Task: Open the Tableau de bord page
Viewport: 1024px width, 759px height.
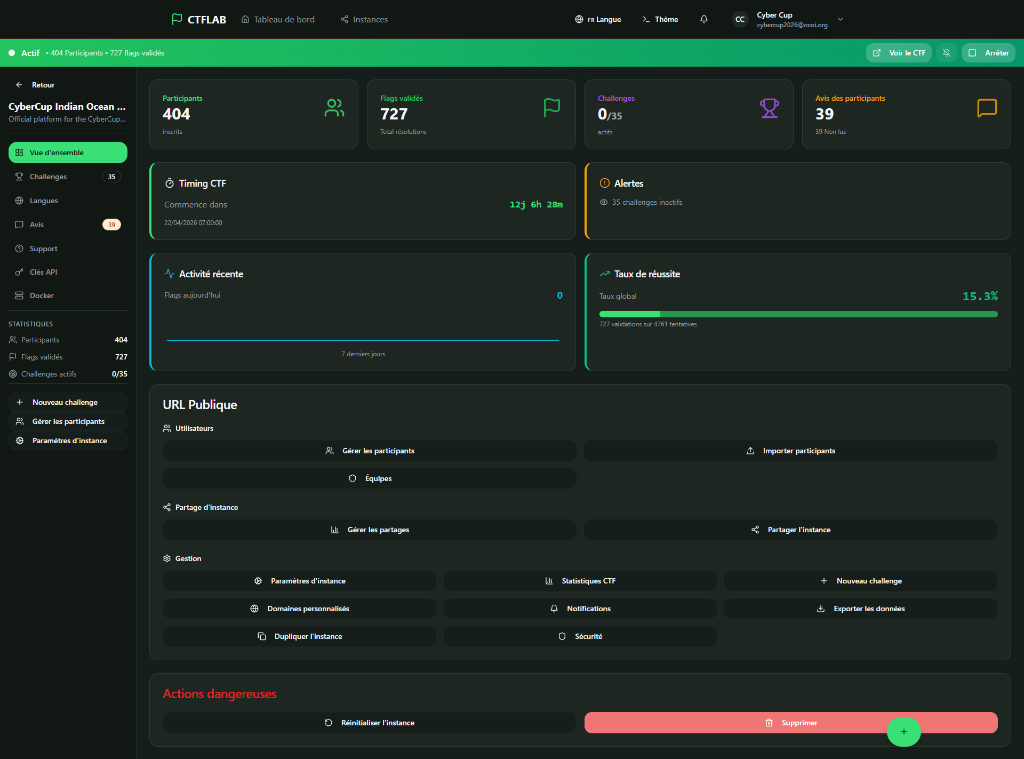Action: 278,20
